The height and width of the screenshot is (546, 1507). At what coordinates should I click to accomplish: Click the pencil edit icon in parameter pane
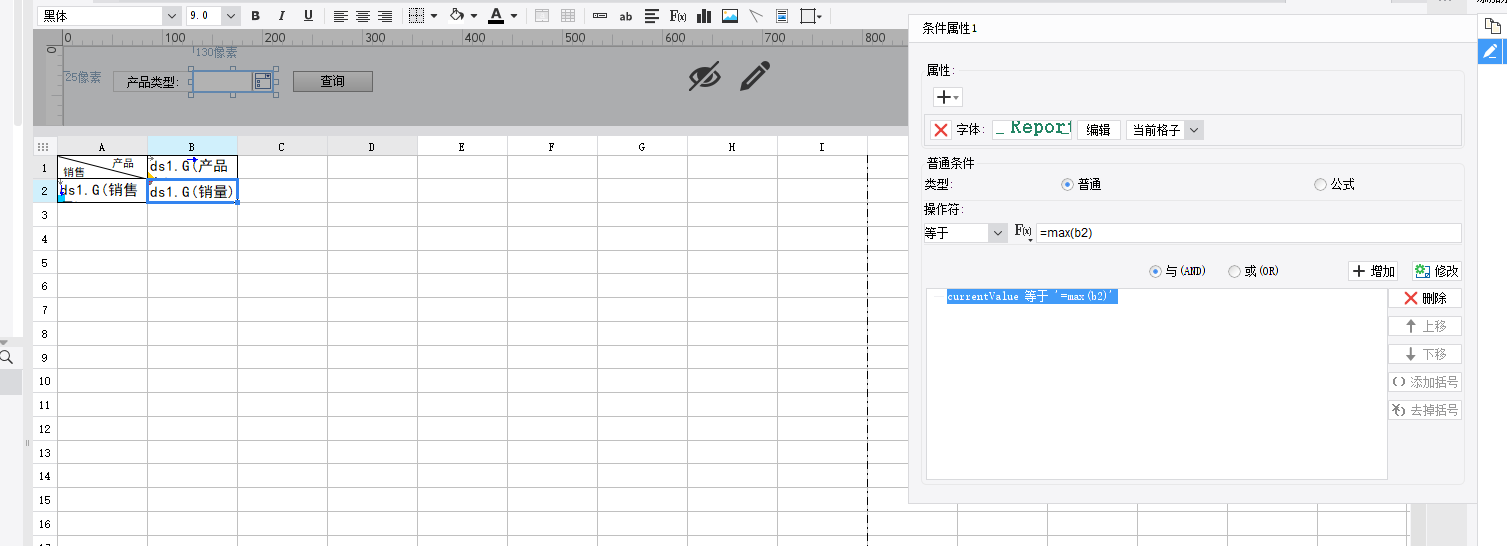click(755, 76)
